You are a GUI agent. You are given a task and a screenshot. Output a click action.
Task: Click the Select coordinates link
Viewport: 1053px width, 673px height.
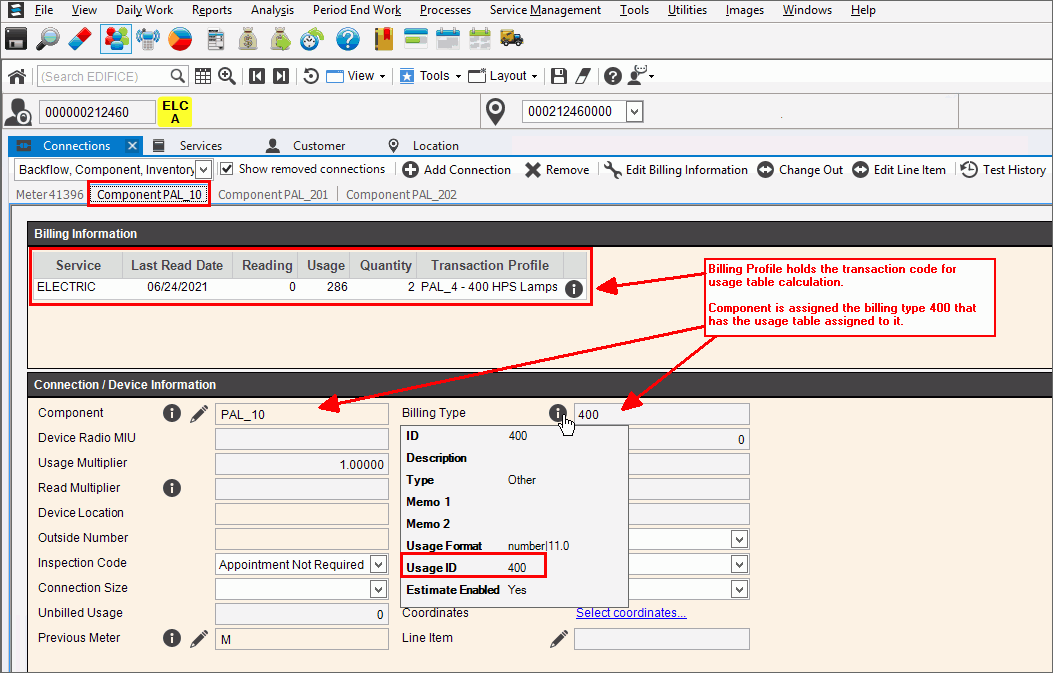click(631, 613)
